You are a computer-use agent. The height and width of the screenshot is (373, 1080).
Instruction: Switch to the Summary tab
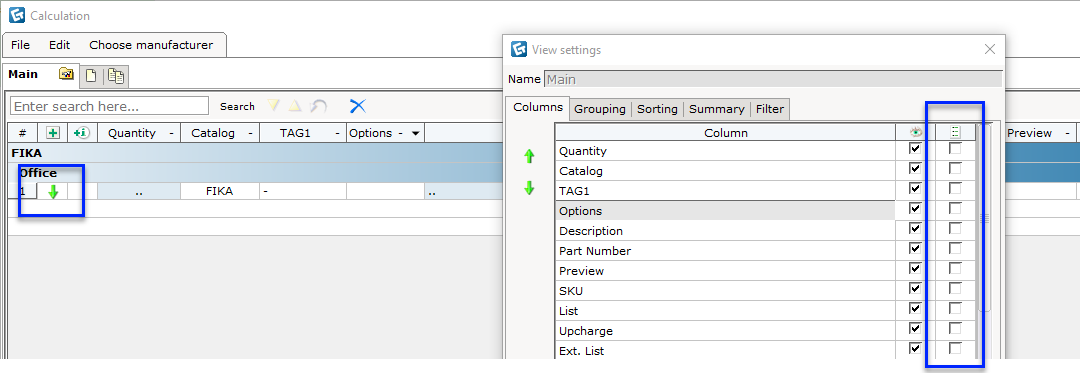[x=716, y=109]
